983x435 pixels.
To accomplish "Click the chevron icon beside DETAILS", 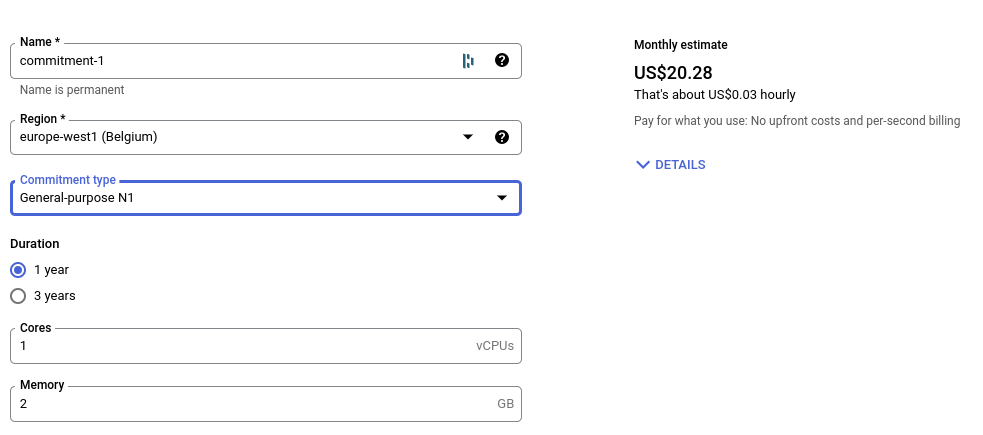I will (643, 165).
